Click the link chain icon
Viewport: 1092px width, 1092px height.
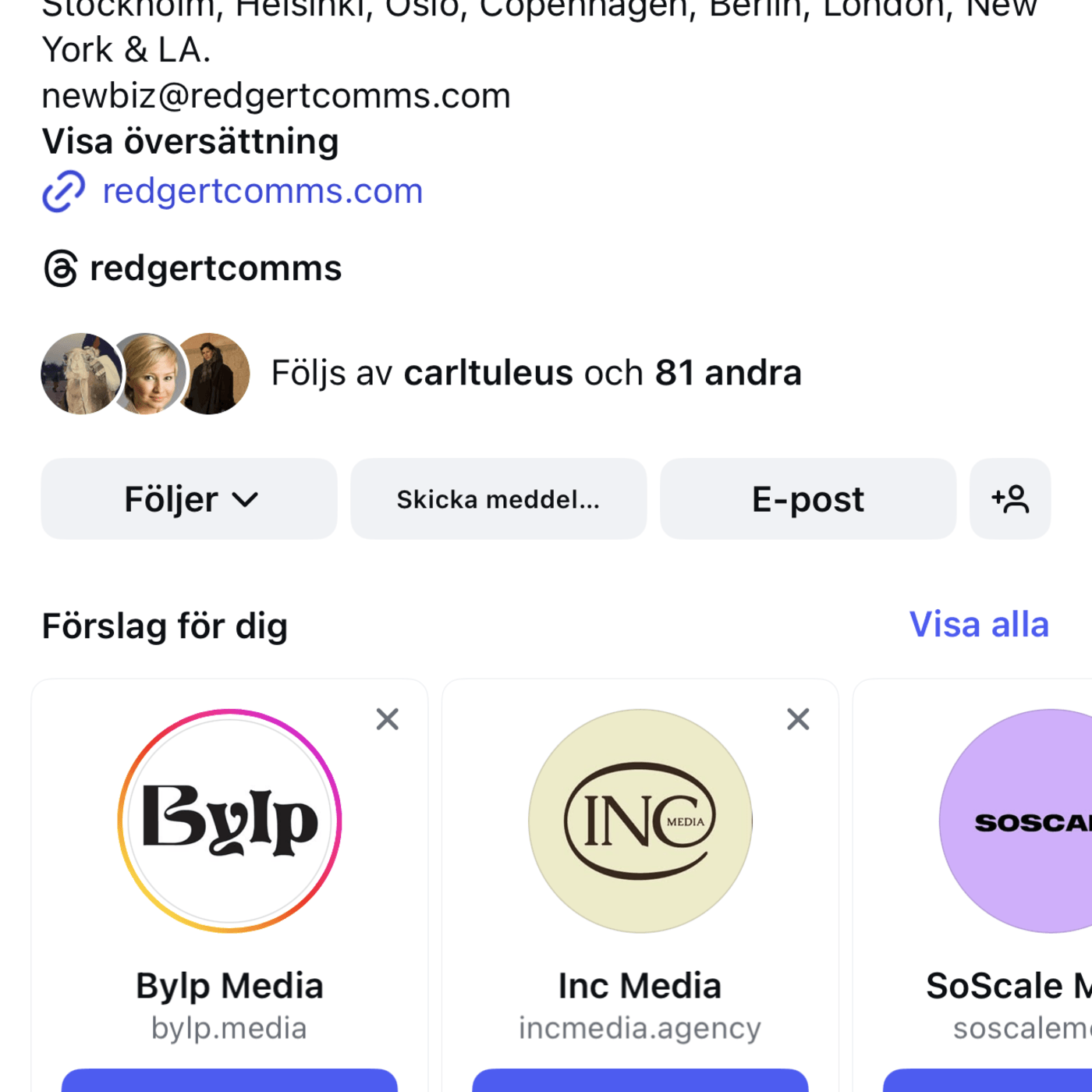(x=63, y=191)
